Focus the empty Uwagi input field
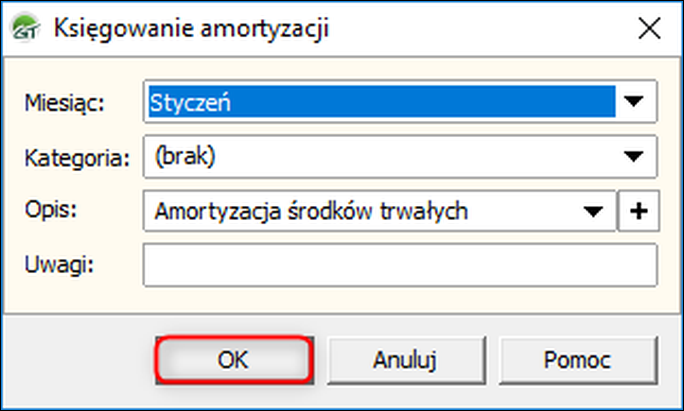Image resolution: width=684 pixels, height=411 pixels. point(400,265)
